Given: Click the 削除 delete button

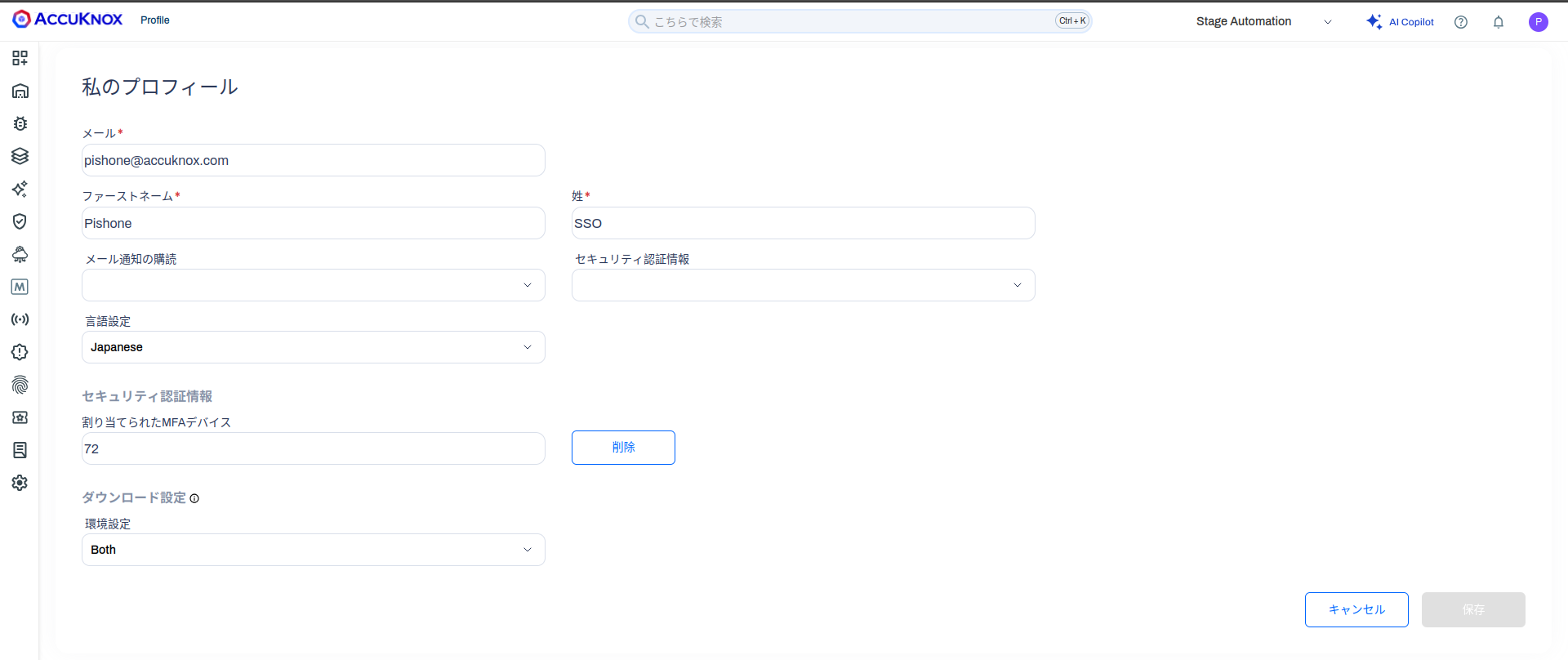Looking at the screenshot, I should [623, 448].
